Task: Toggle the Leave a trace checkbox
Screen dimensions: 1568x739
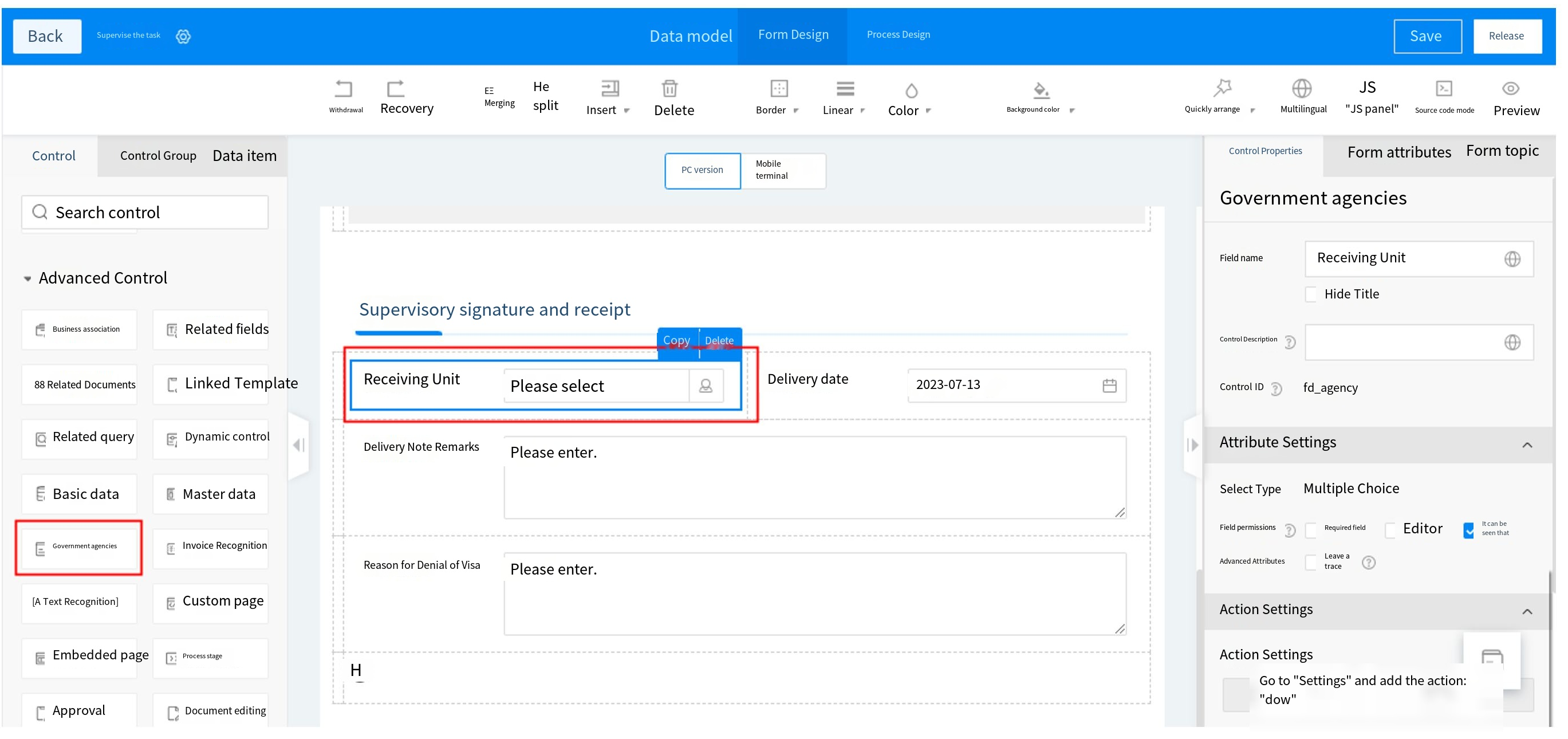Action: (1311, 563)
